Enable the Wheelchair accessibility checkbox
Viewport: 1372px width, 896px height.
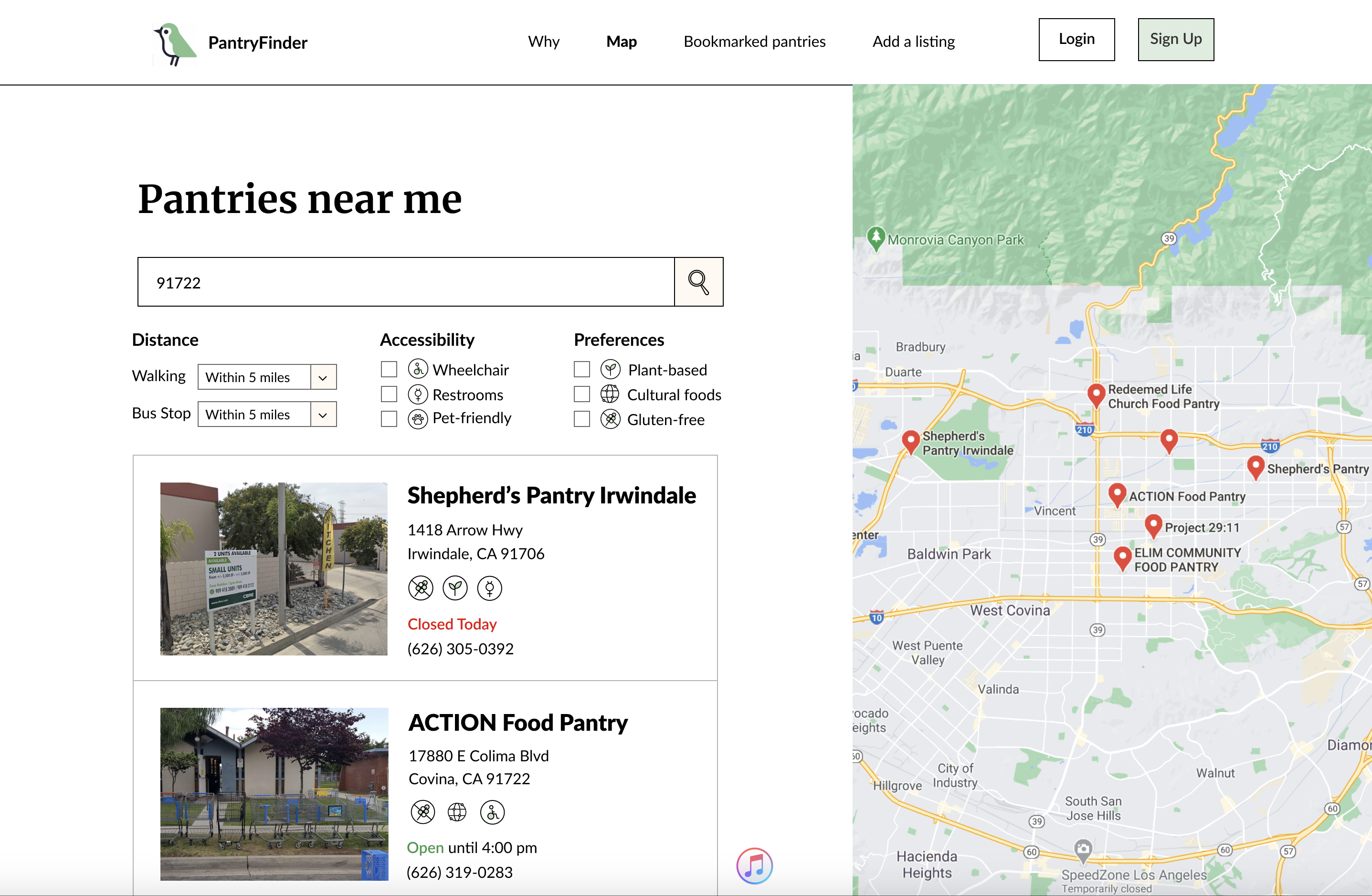[389, 369]
